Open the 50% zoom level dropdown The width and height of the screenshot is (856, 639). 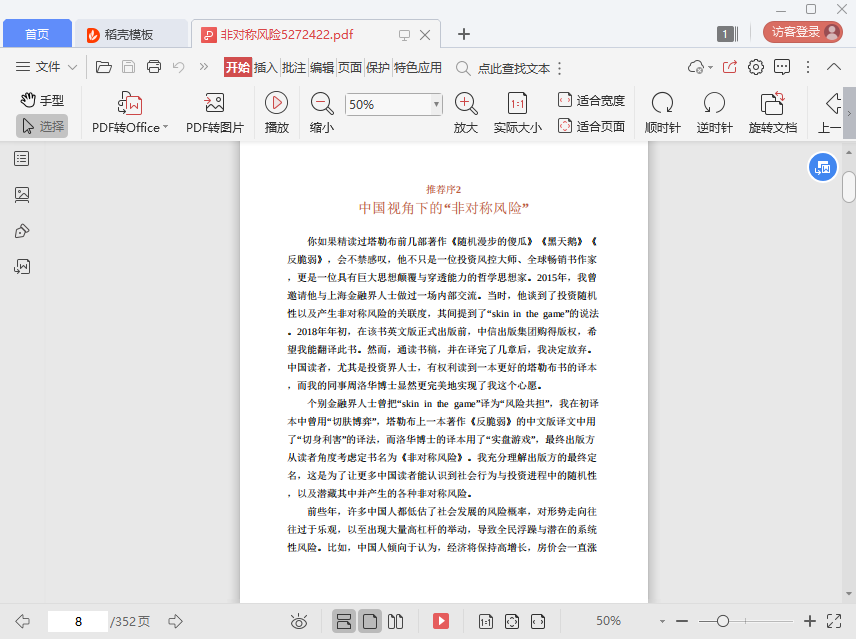(x=436, y=104)
